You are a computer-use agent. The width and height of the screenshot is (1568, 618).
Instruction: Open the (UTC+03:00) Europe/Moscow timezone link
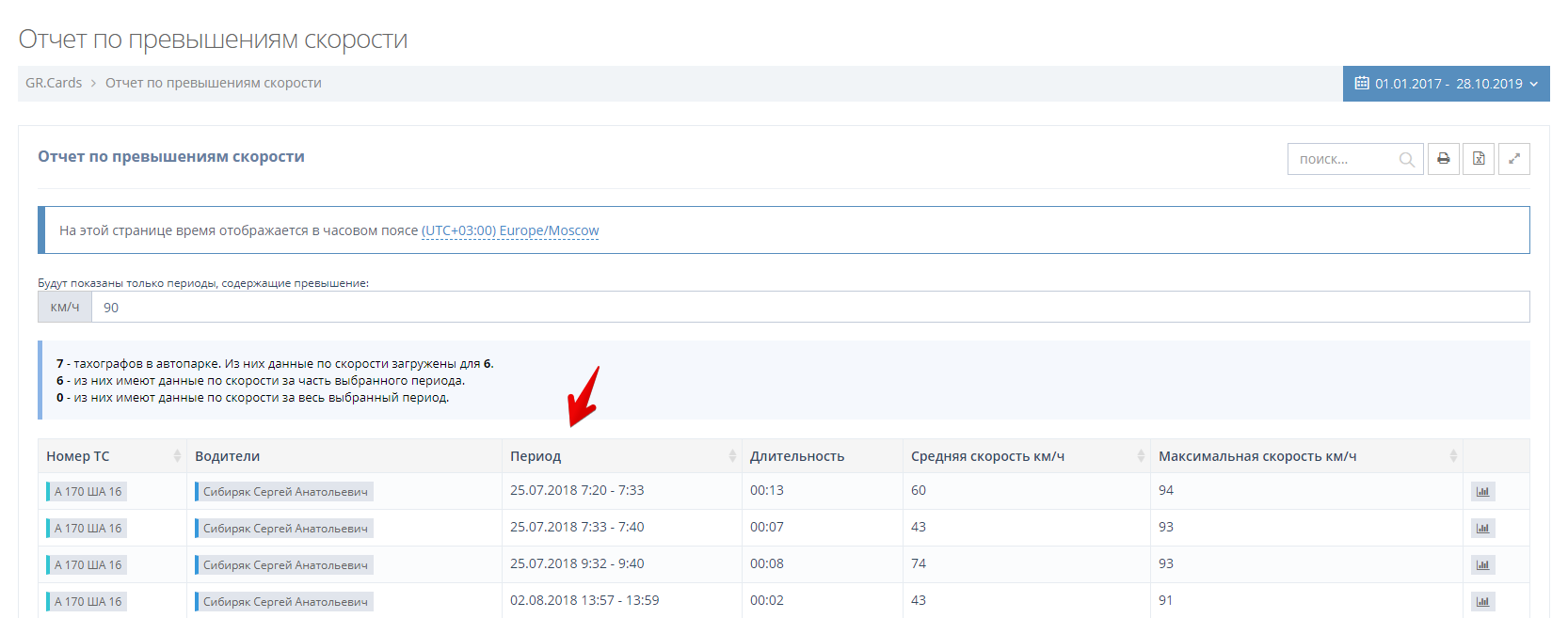[x=510, y=230]
